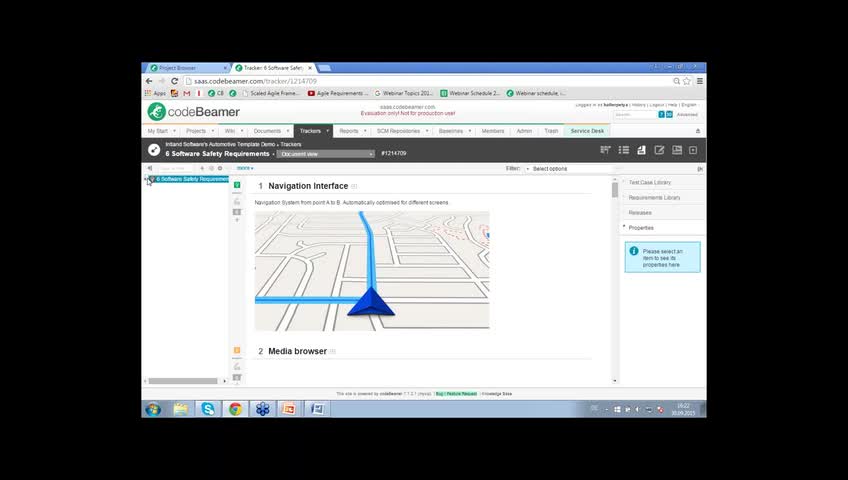Open File Explorer from the taskbar
Viewport: 848px width, 480px height.
(x=181, y=409)
